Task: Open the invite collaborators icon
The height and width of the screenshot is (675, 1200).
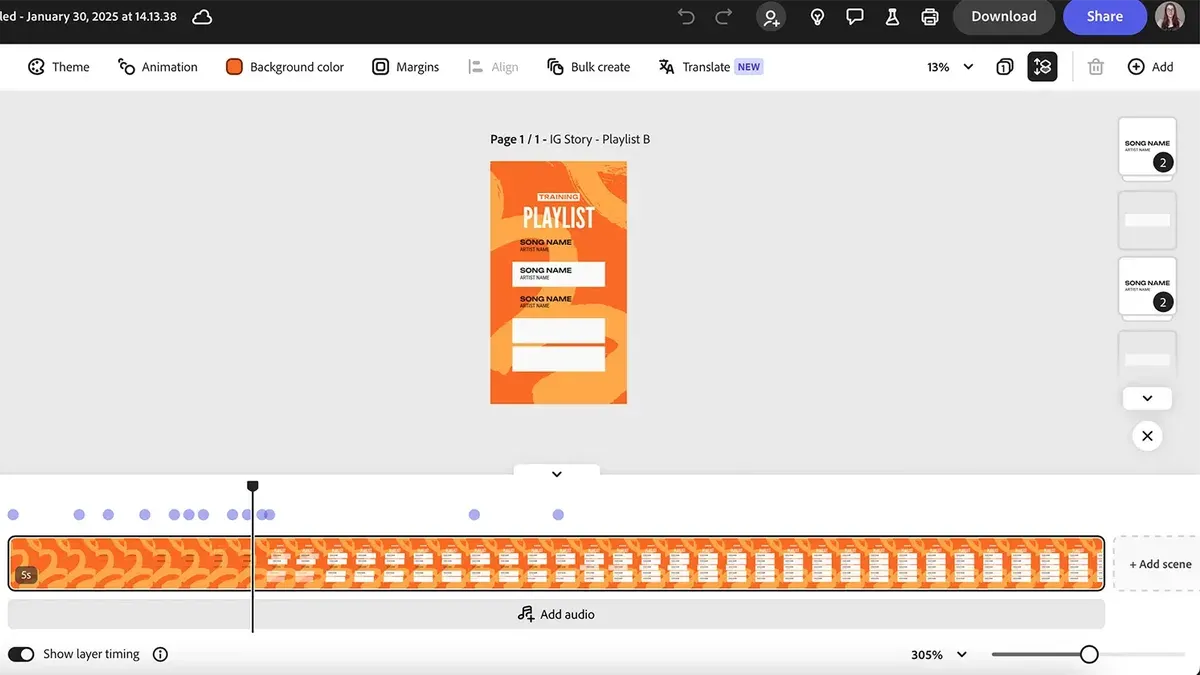Action: click(x=771, y=17)
